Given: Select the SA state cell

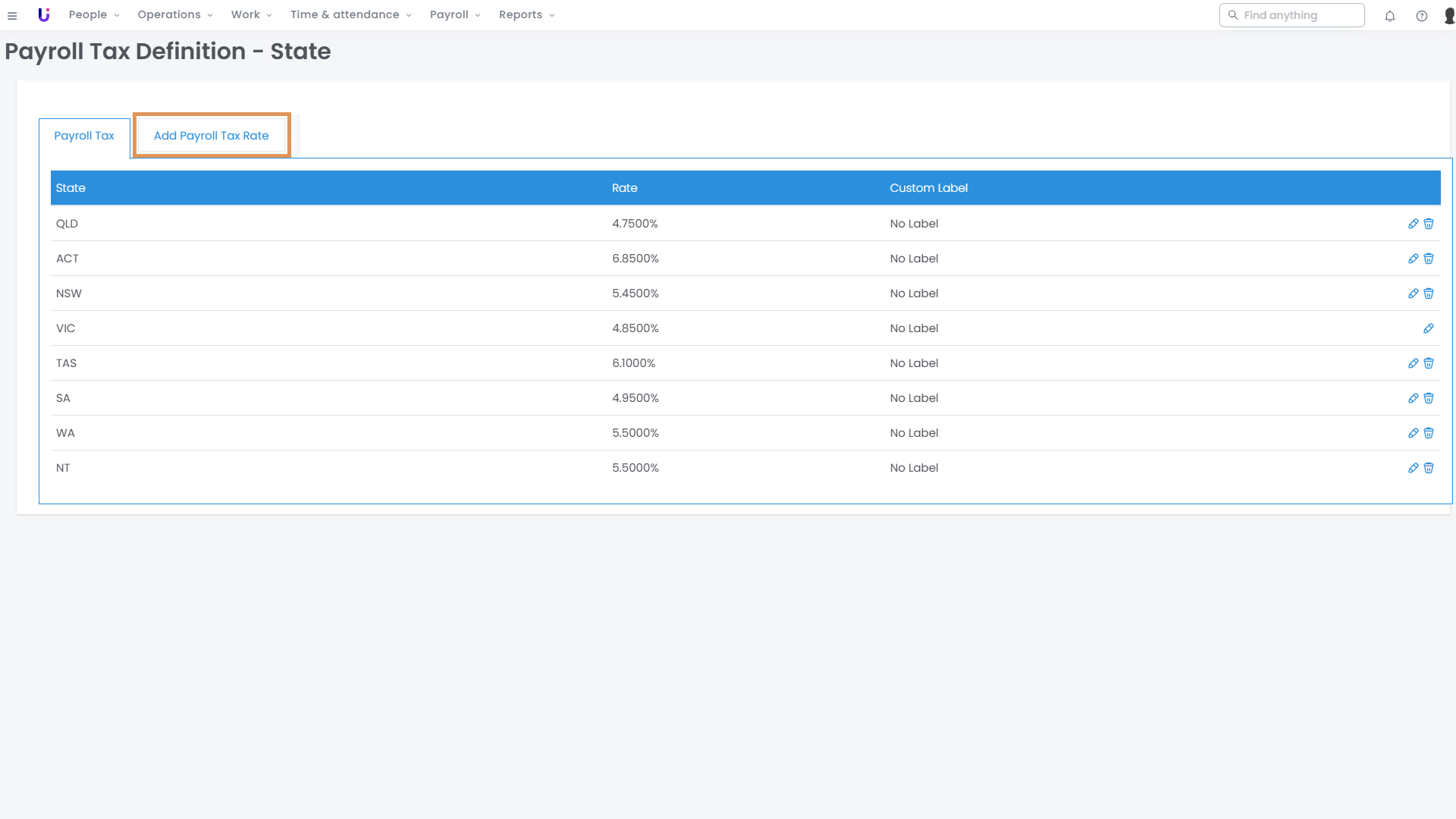Looking at the screenshot, I should click(63, 398).
